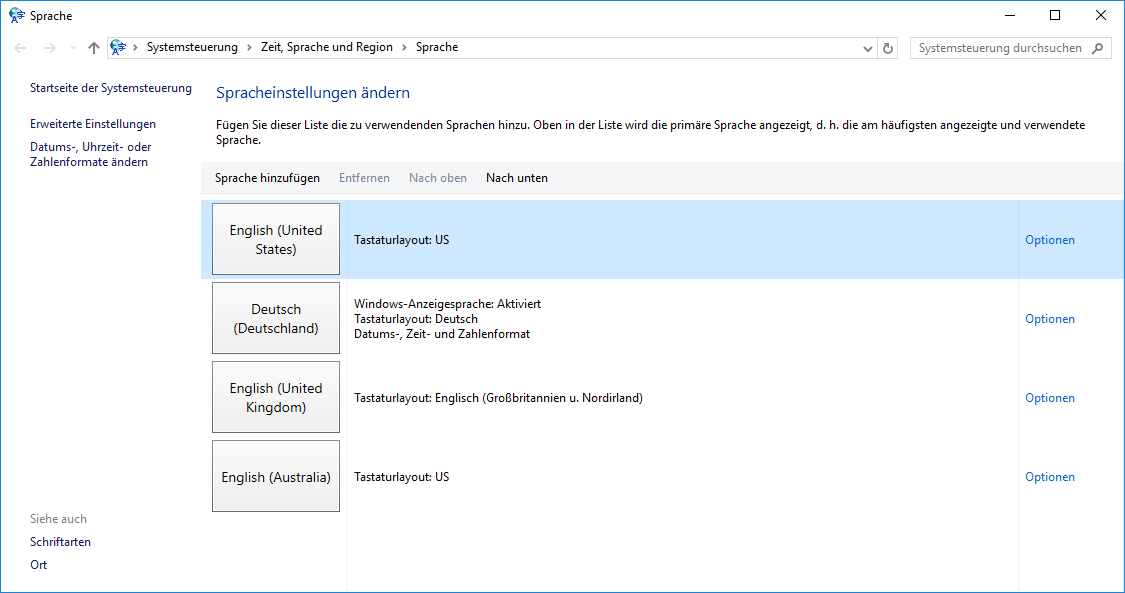Expand the address bar history dropdown
1125x593 pixels.
tap(867, 48)
